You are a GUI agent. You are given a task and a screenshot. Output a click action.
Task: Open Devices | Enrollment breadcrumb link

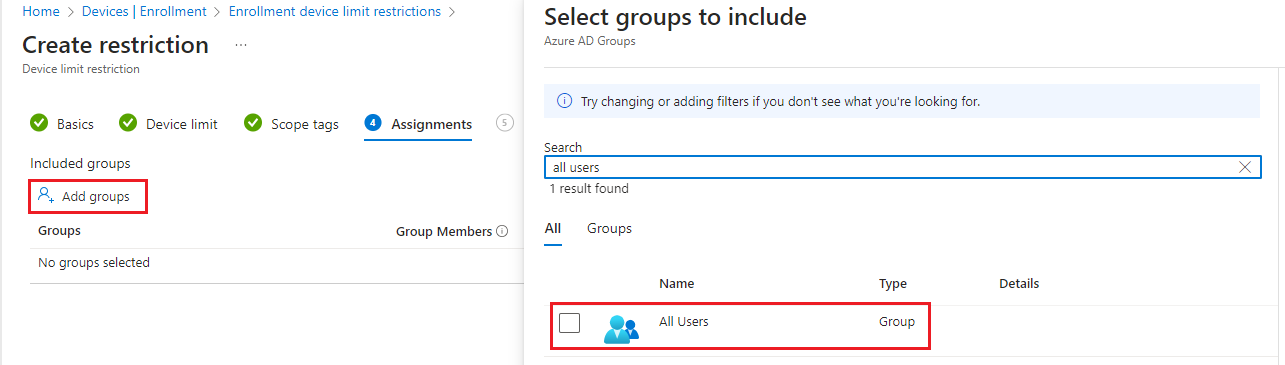click(145, 12)
